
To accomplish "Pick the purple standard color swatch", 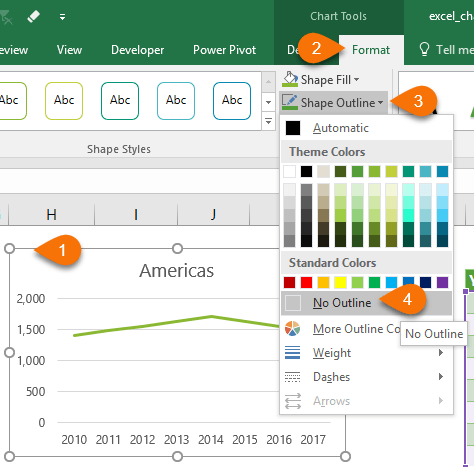I will [x=442, y=283].
